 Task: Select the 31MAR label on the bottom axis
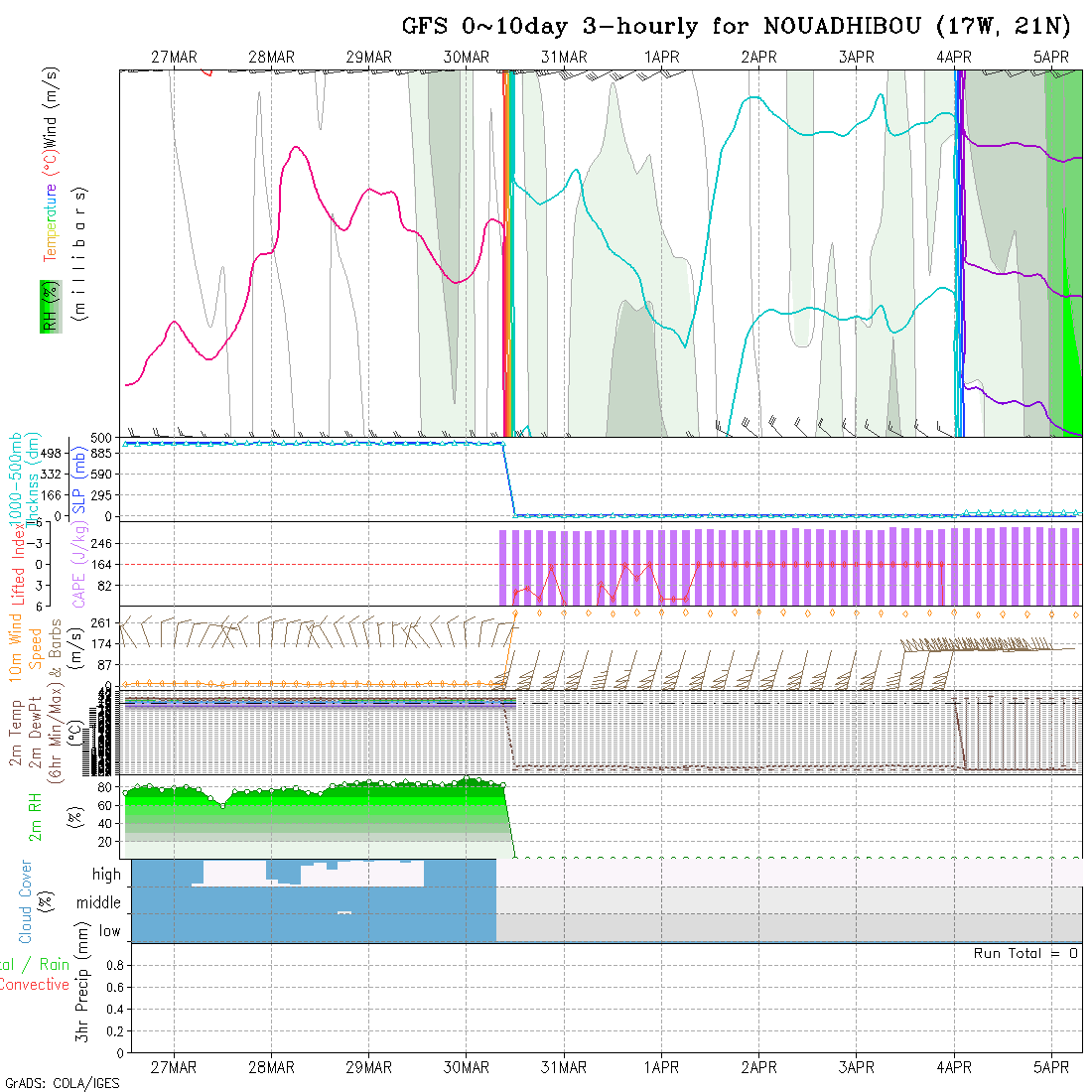pos(564,1067)
